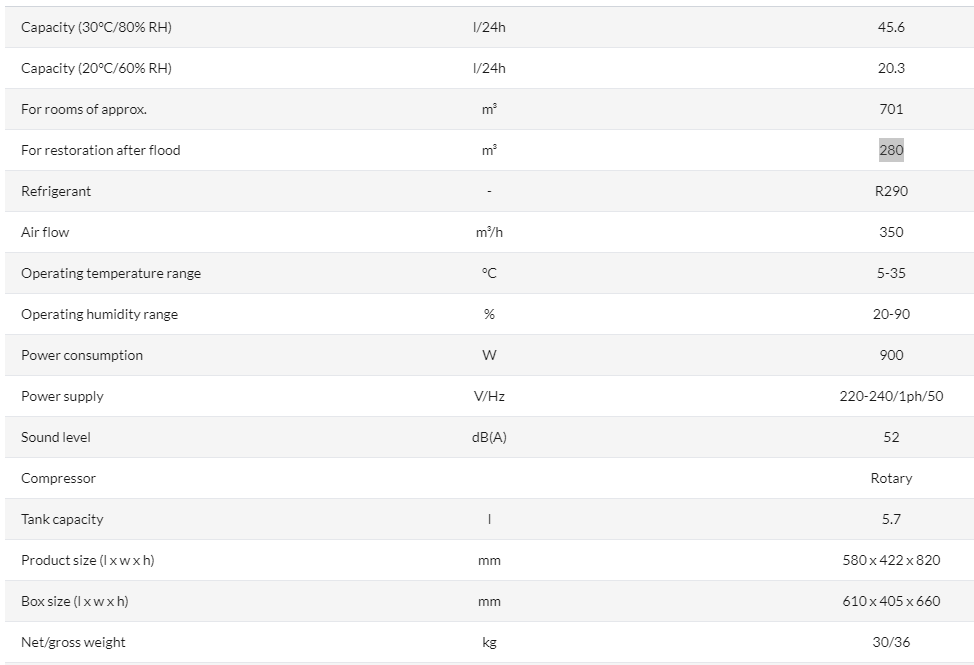Select the 5-35 temperature range value
The height and width of the screenshot is (665, 974).
[x=891, y=273]
